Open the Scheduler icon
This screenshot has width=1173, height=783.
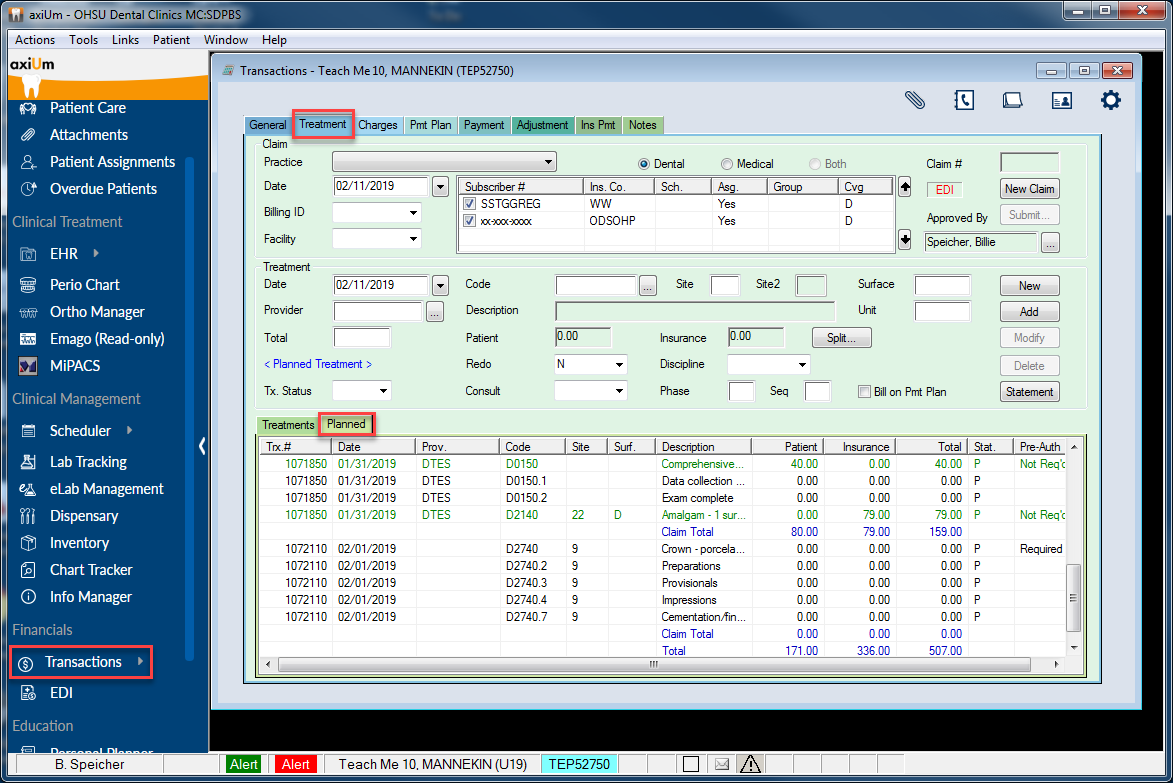[x=28, y=431]
